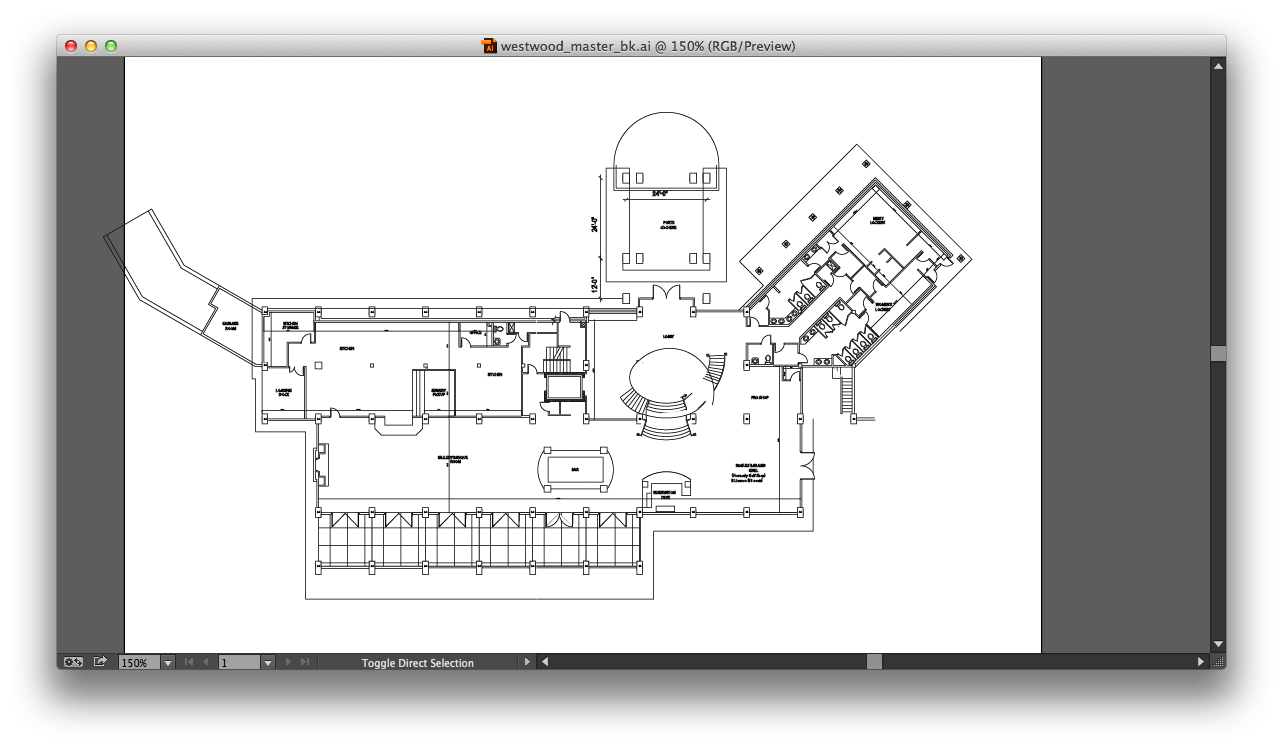
Task: Select the 12'-0" dimension label
Action: click(x=594, y=285)
